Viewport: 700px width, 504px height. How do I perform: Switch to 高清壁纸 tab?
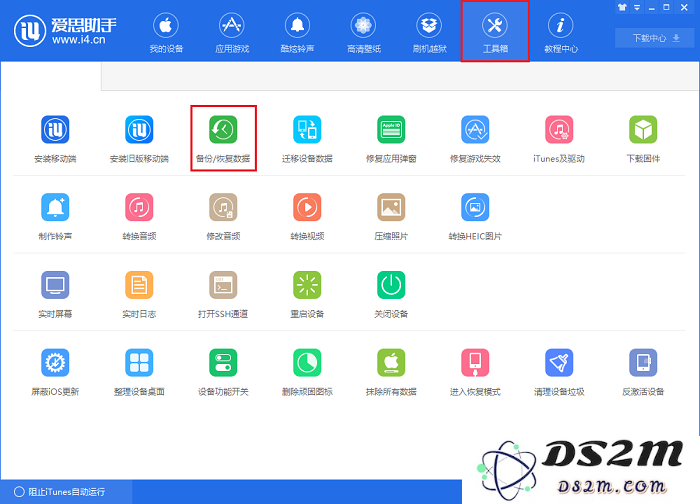tap(363, 33)
